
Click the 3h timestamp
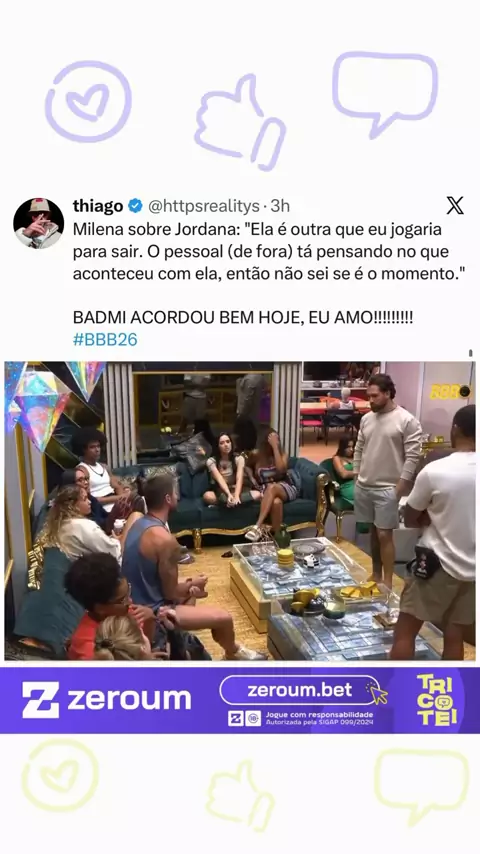click(280, 206)
